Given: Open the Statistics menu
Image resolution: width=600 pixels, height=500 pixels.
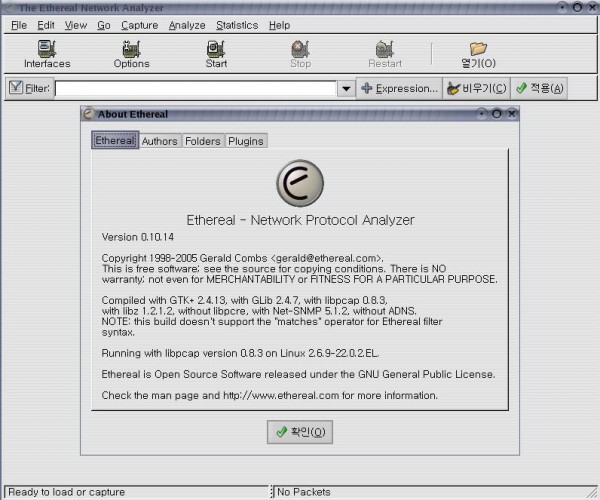Looking at the screenshot, I should [x=237, y=25].
